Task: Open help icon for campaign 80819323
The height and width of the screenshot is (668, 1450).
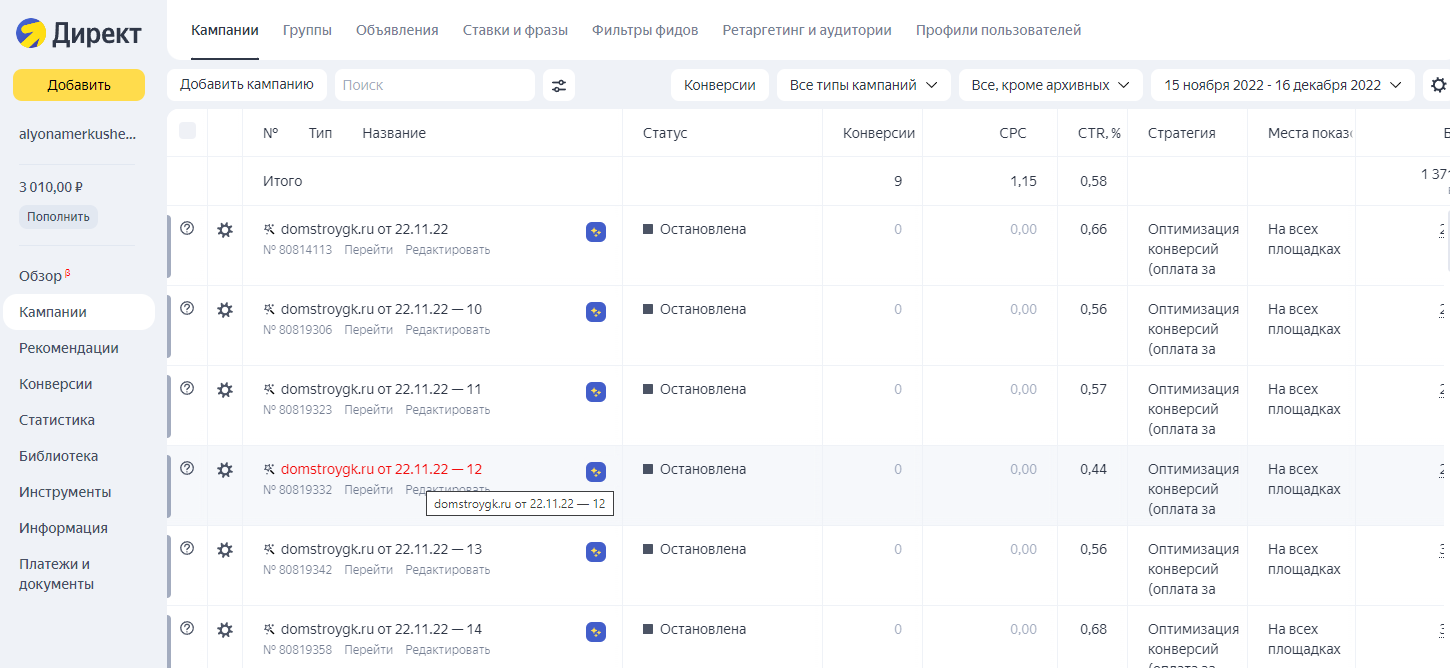Action: (187, 388)
